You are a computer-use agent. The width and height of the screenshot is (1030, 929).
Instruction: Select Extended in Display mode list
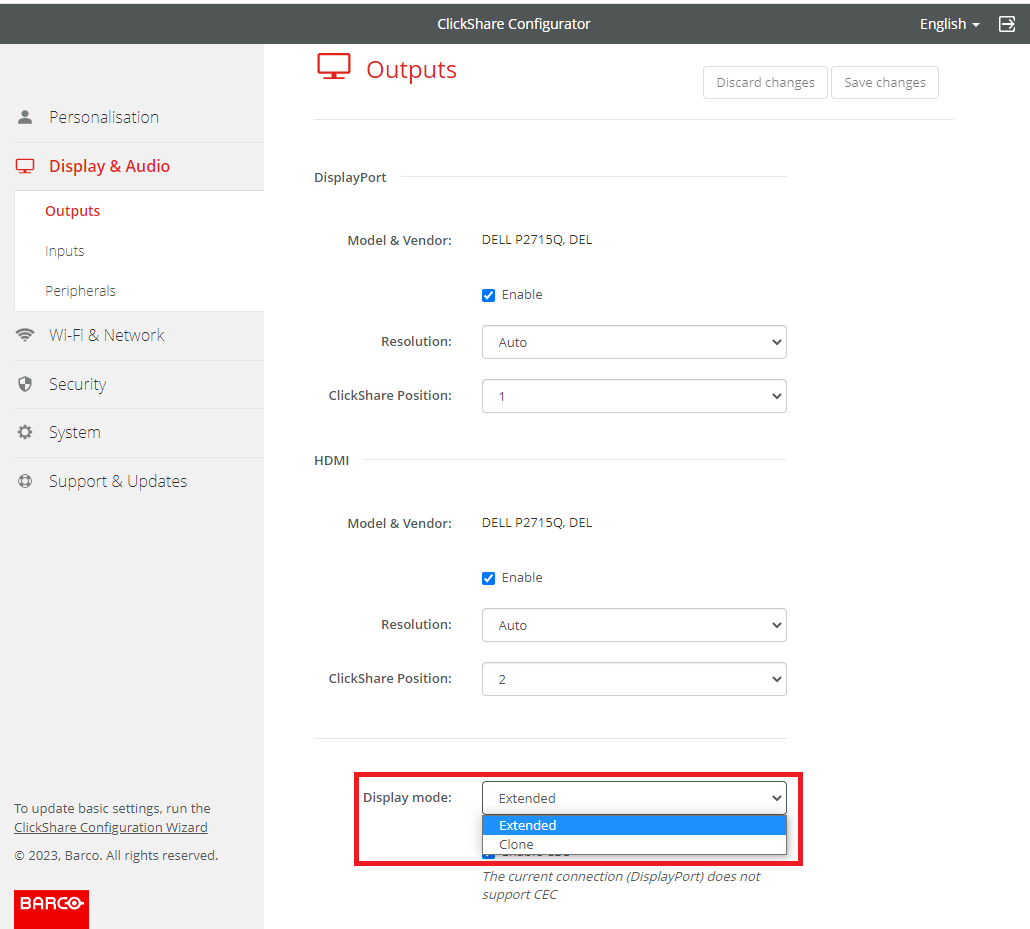[x=528, y=825]
